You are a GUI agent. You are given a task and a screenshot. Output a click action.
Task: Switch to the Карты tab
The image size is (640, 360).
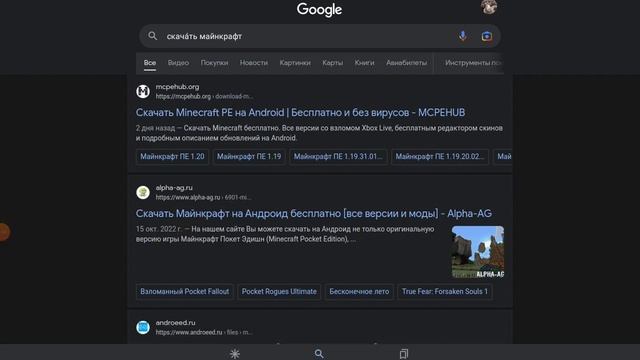333,63
